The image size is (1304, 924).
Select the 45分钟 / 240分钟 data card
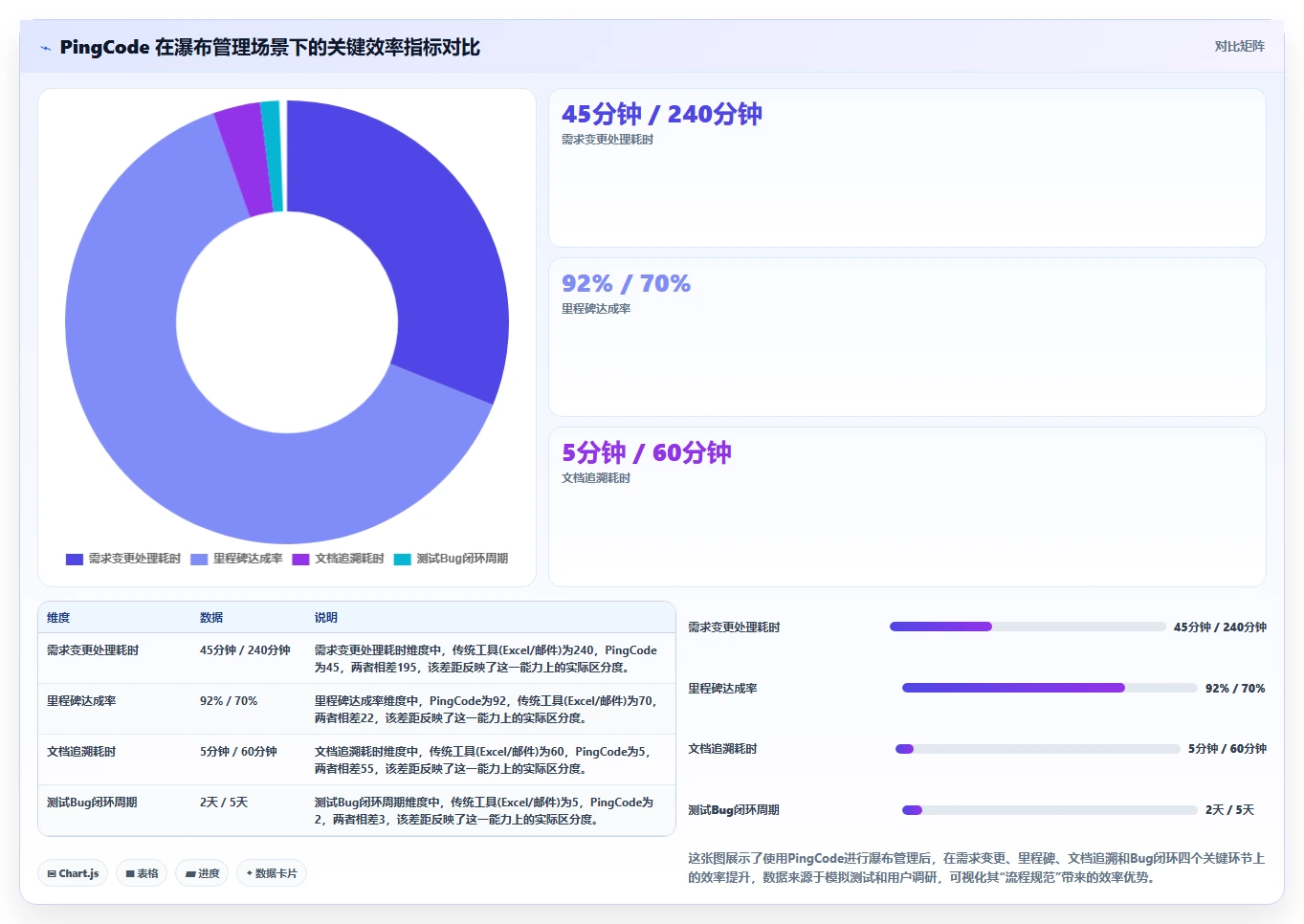(907, 168)
